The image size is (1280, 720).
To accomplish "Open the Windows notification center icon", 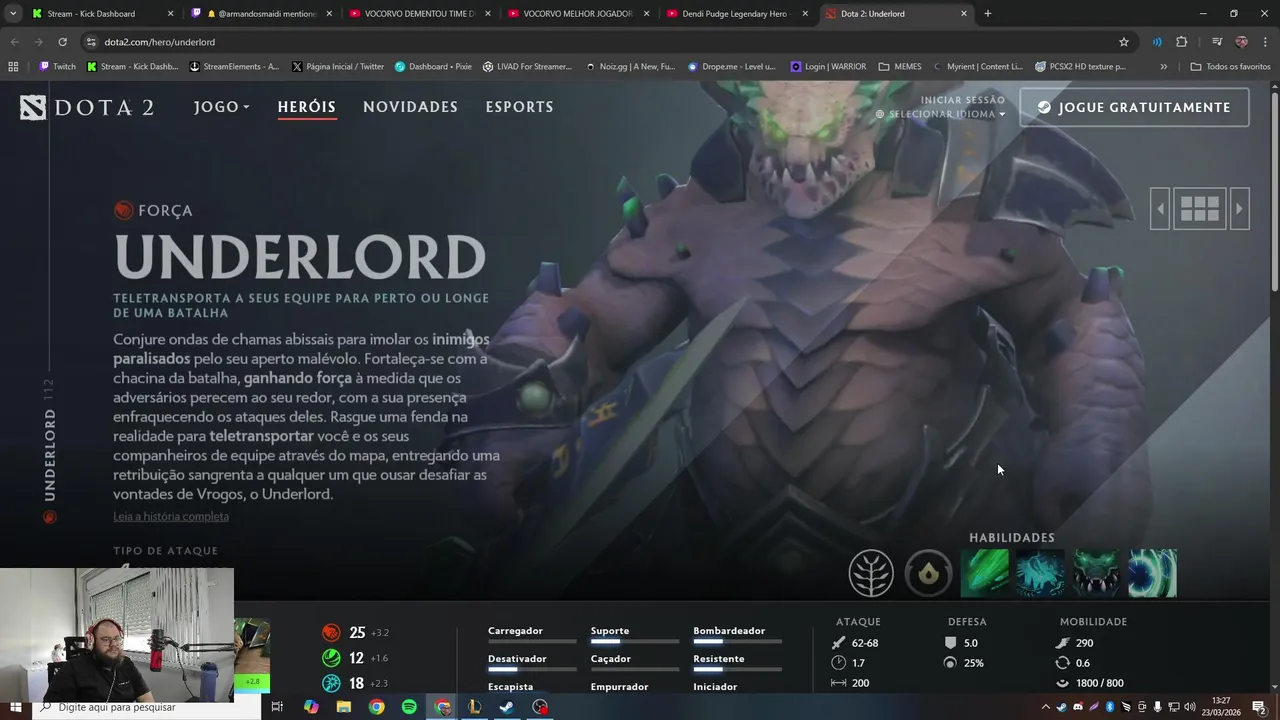I will (x=1261, y=707).
